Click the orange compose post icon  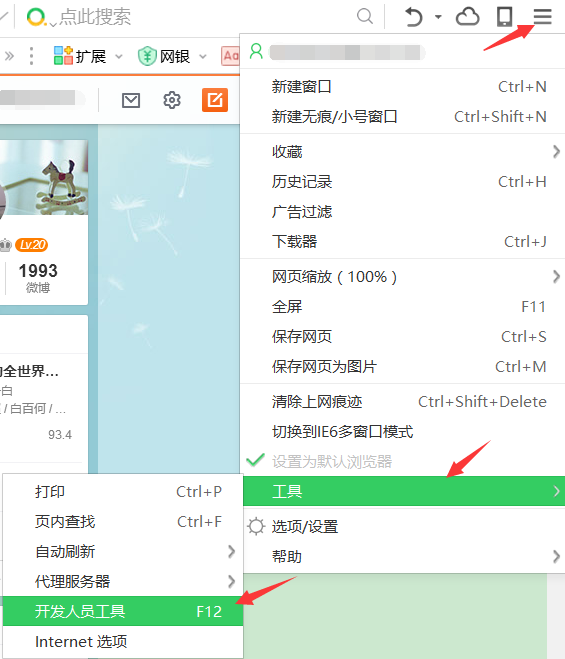pyautogui.click(x=215, y=100)
